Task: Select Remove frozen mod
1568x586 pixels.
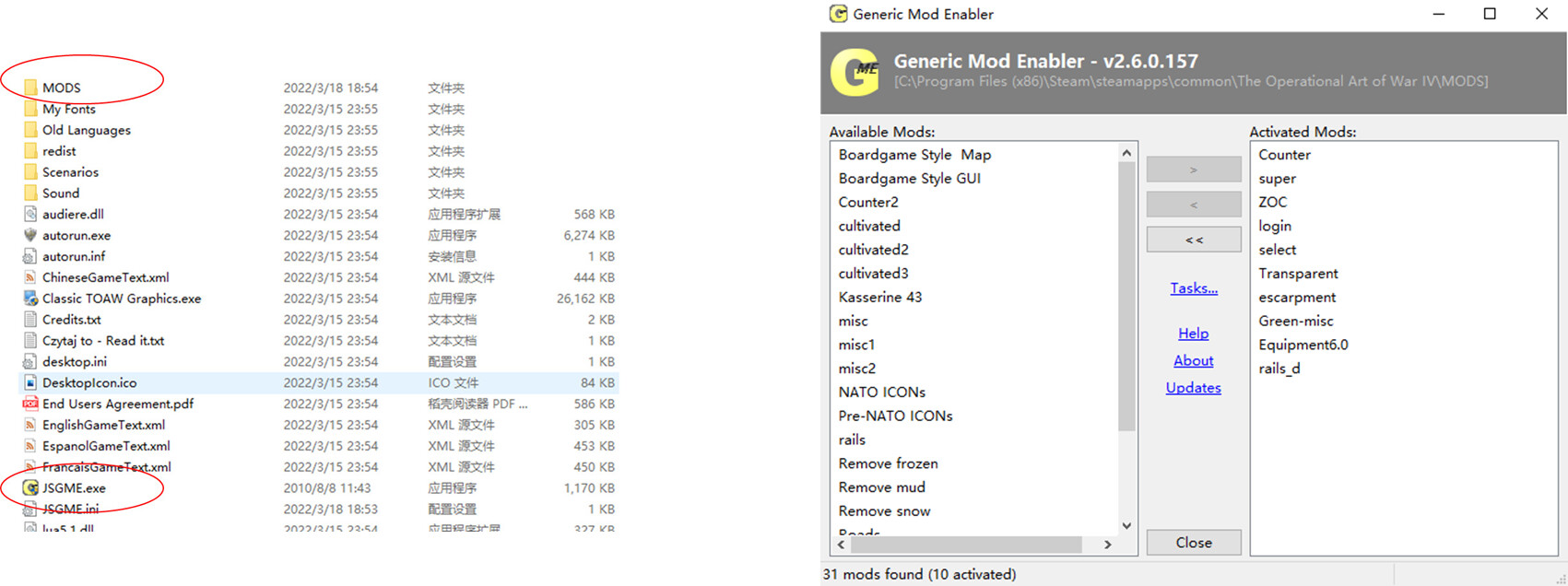Action: pyautogui.click(x=889, y=463)
